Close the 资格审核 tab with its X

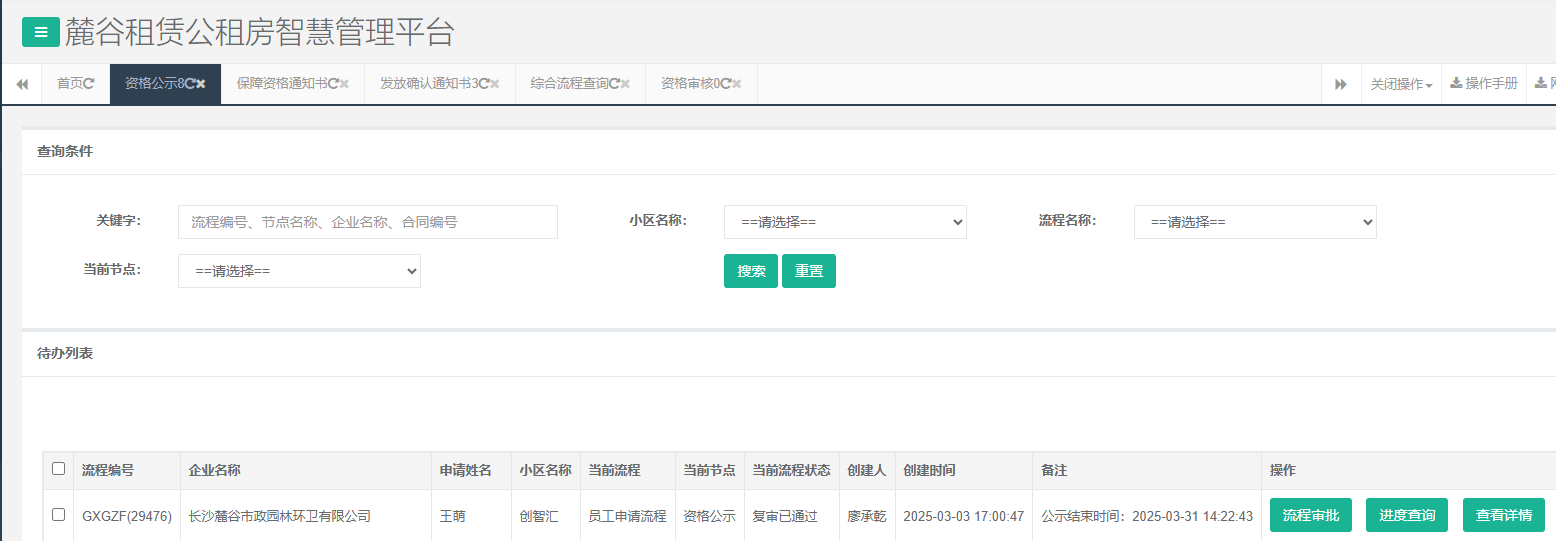coord(737,84)
